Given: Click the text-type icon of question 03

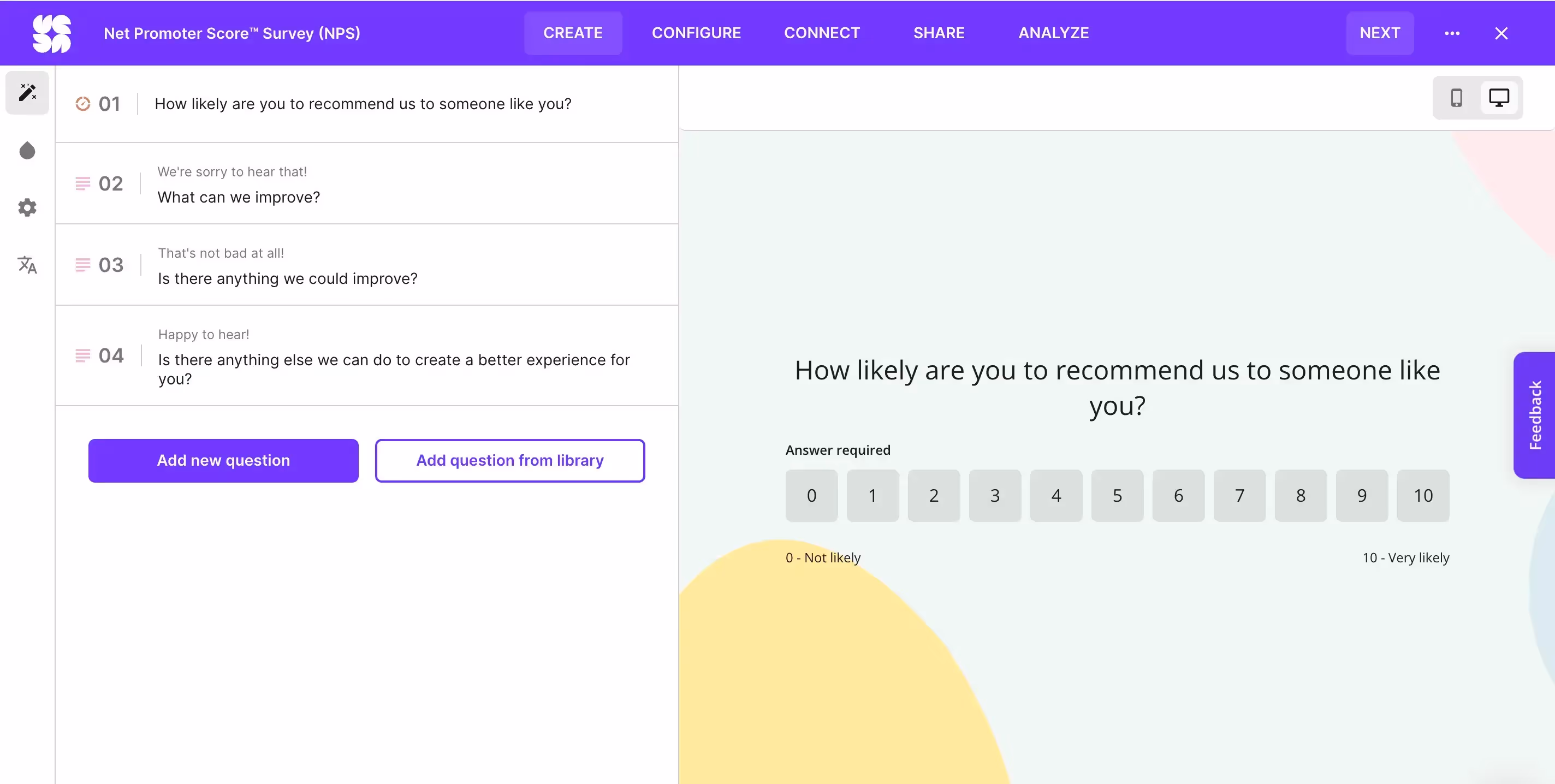Looking at the screenshot, I should click(82, 264).
